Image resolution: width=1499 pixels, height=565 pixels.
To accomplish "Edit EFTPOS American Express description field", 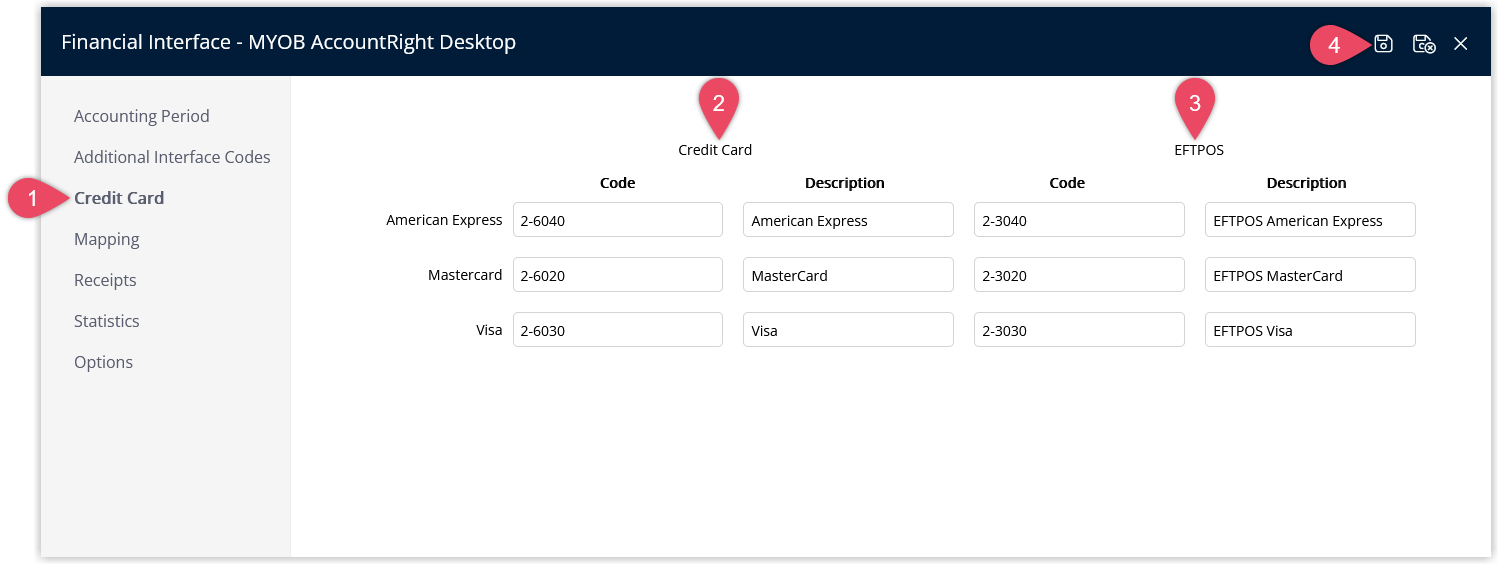I will pyautogui.click(x=1310, y=220).
